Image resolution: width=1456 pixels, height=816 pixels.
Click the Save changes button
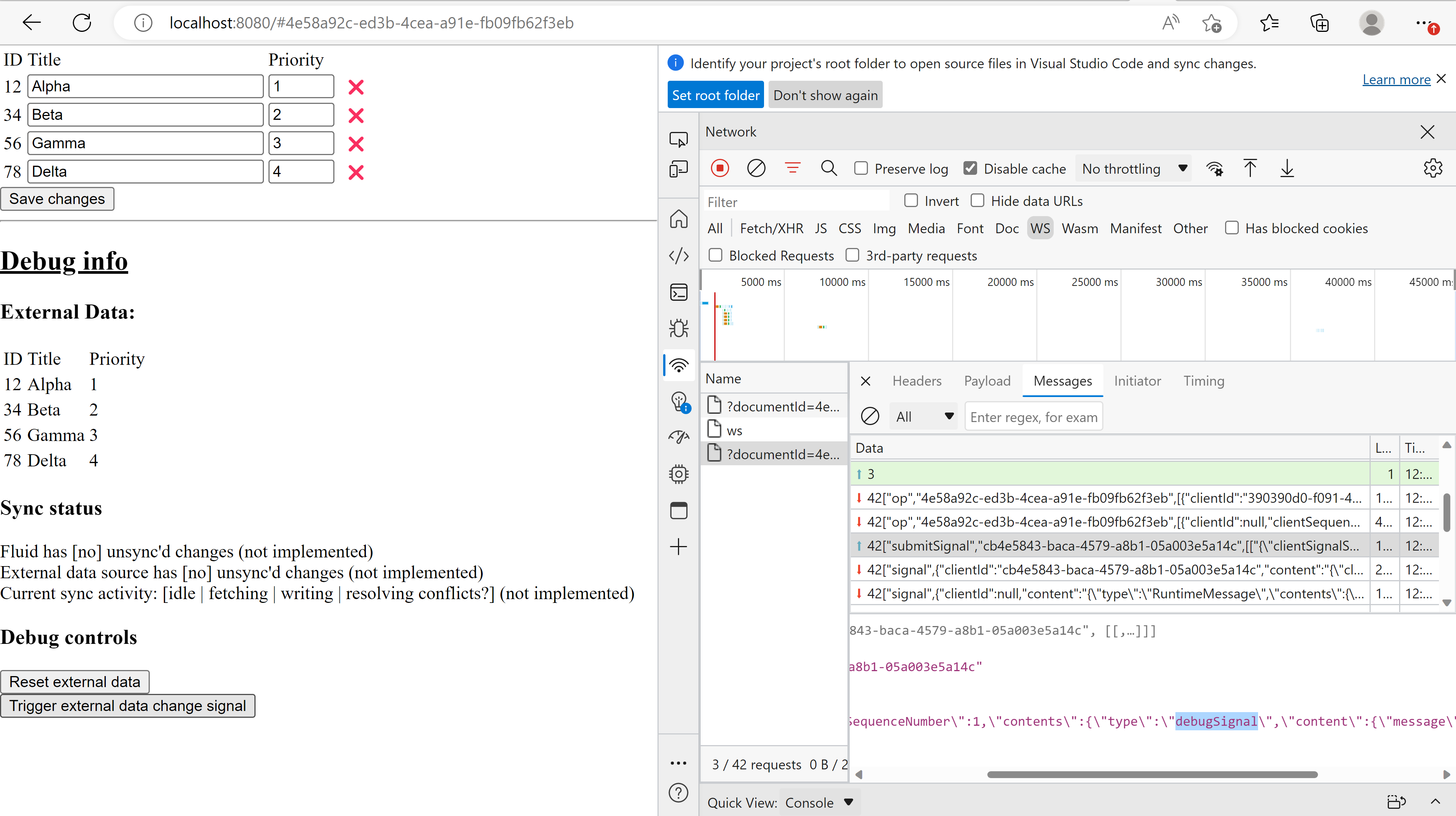pyautogui.click(x=57, y=198)
